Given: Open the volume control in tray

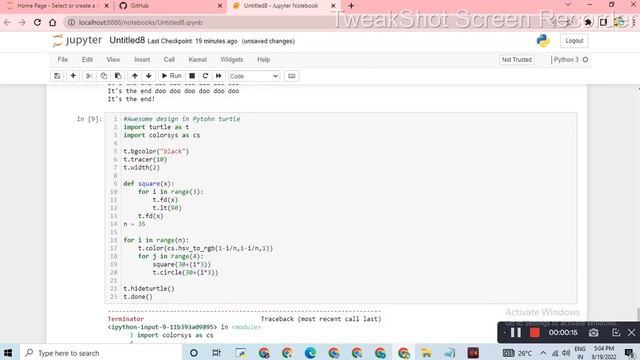Looking at the screenshot, I should 566,353.
